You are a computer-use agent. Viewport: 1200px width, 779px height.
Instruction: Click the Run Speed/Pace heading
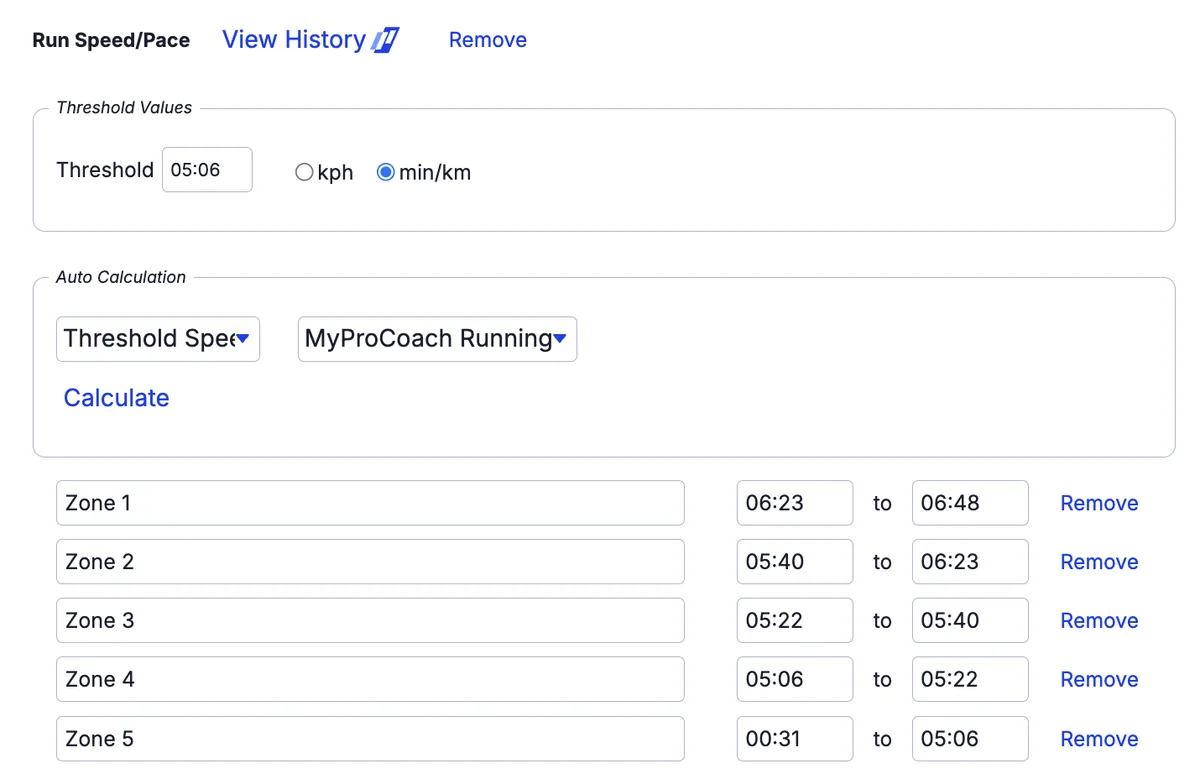click(x=111, y=41)
